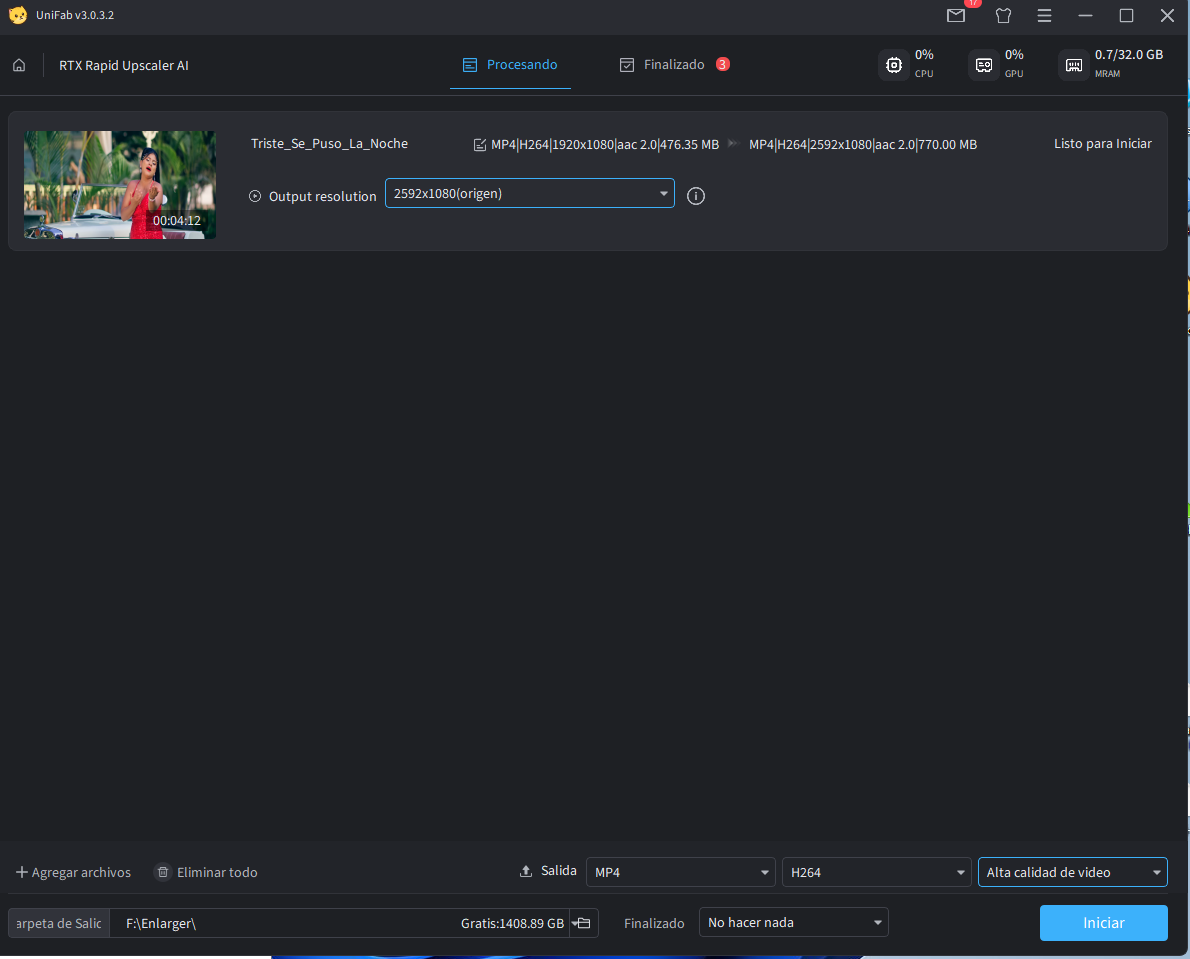Open the mail notifications icon
The image size is (1190, 959).
[956, 16]
